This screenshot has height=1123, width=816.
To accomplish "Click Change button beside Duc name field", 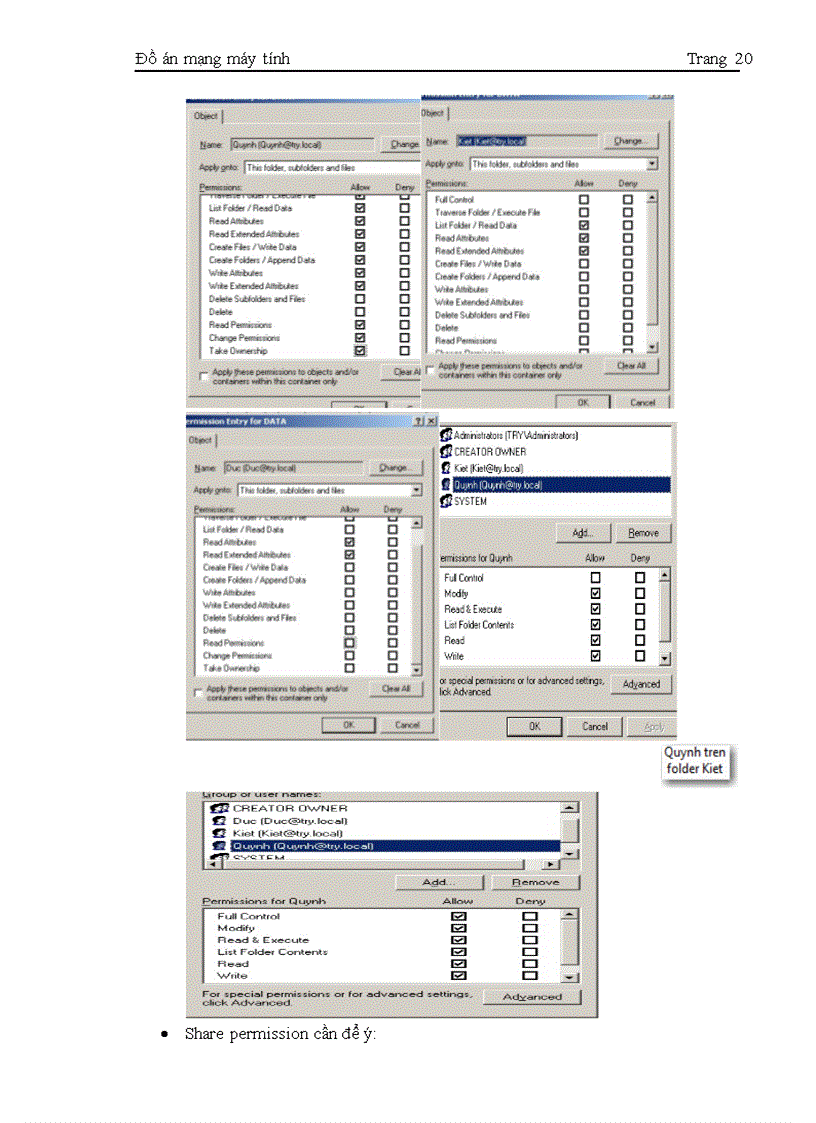I will tap(393, 467).
